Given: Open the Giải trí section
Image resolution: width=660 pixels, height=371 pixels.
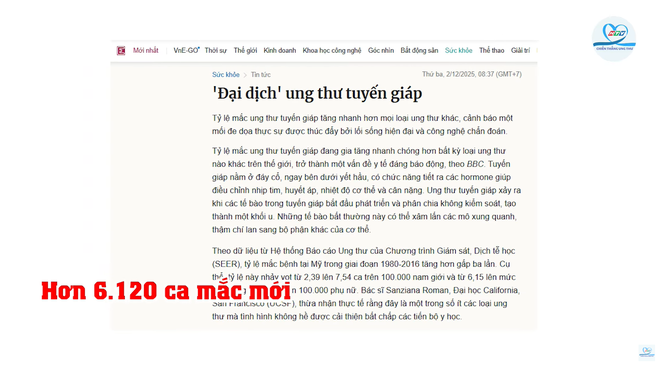Looking at the screenshot, I should (x=520, y=51).
